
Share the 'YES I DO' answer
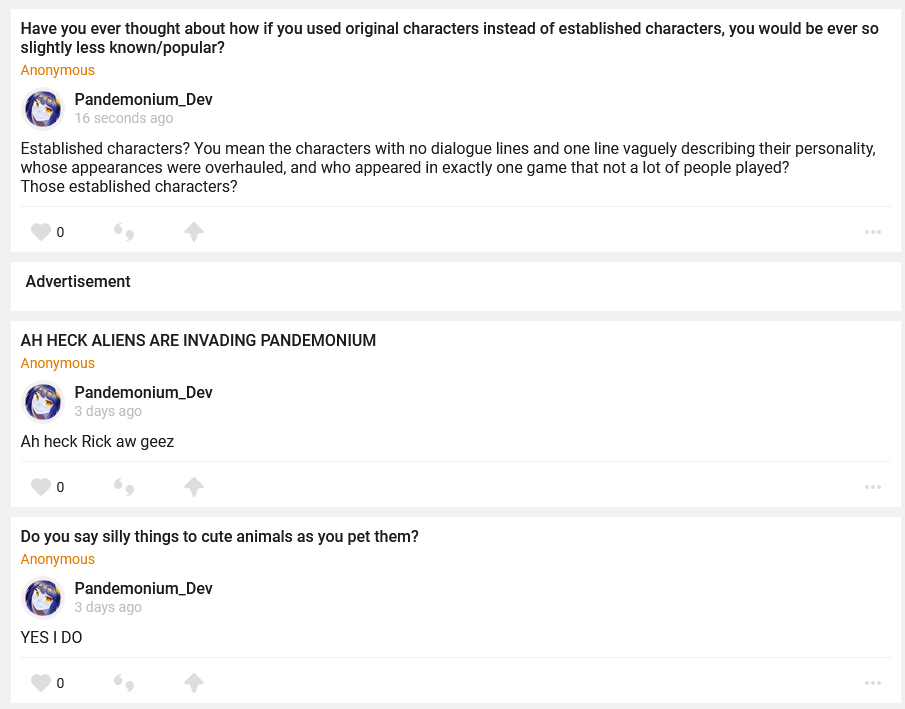[x=194, y=683]
